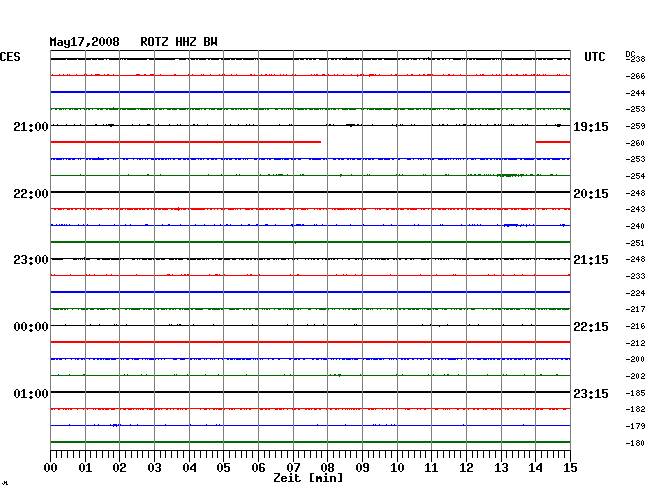Click minute label 03 on Zeit axis

pyautogui.click(x=154, y=468)
